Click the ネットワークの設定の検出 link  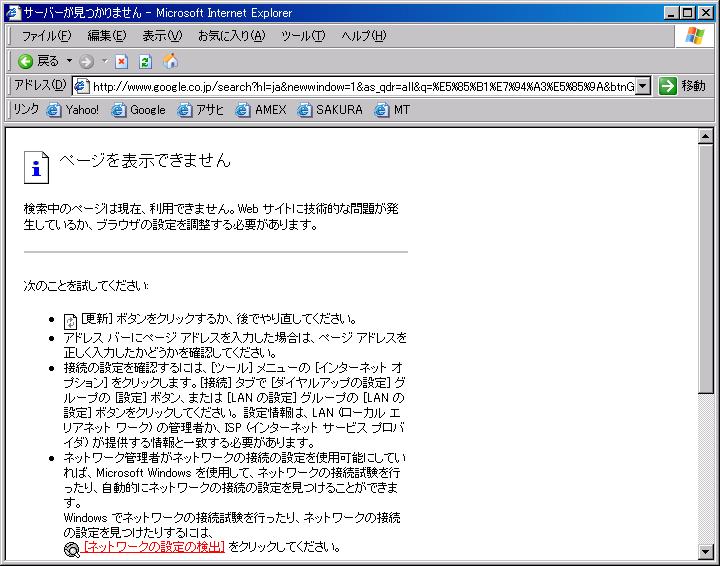(x=154, y=547)
